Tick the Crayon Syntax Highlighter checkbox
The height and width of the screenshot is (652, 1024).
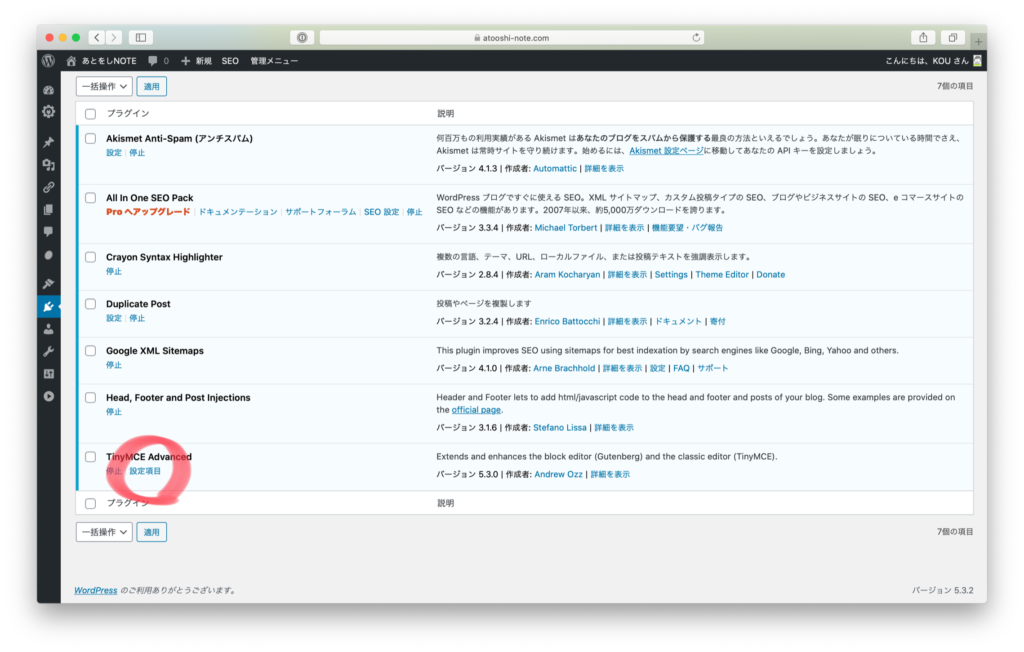(90, 257)
